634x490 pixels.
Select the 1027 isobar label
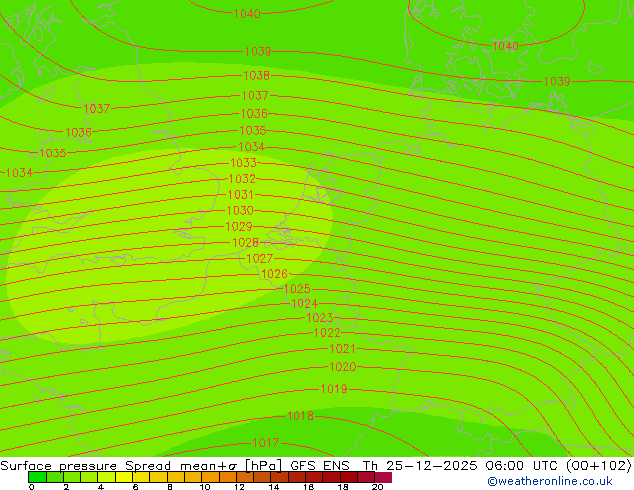(260, 258)
